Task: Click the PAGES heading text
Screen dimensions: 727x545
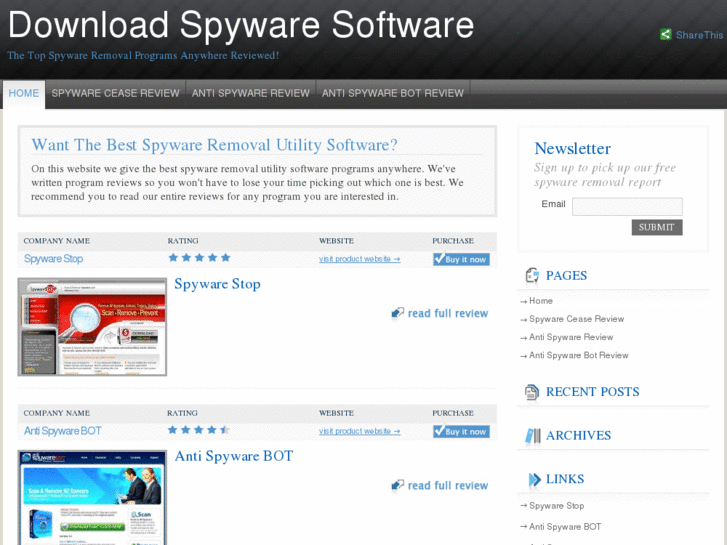Action: tap(566, 276)
